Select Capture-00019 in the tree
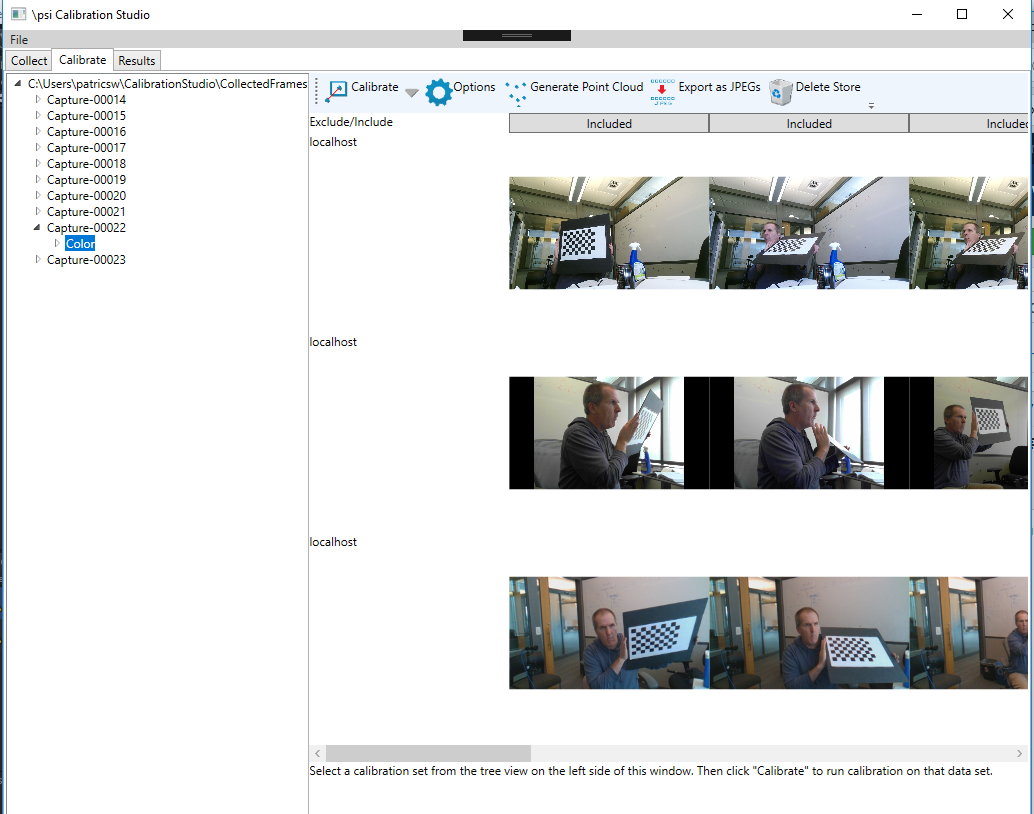Image resolution: width=1034 pixels, height=814 pixels. tap(86, 179)
